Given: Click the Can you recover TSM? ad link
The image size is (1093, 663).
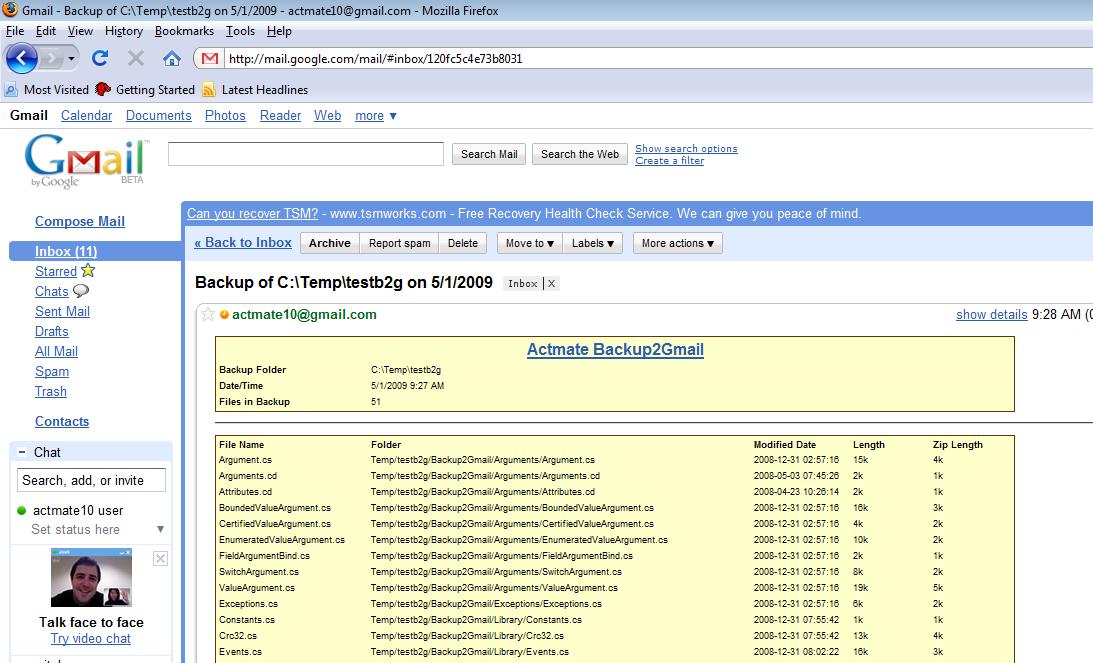Looking at the screenshot, I should (x=252, y=213).
